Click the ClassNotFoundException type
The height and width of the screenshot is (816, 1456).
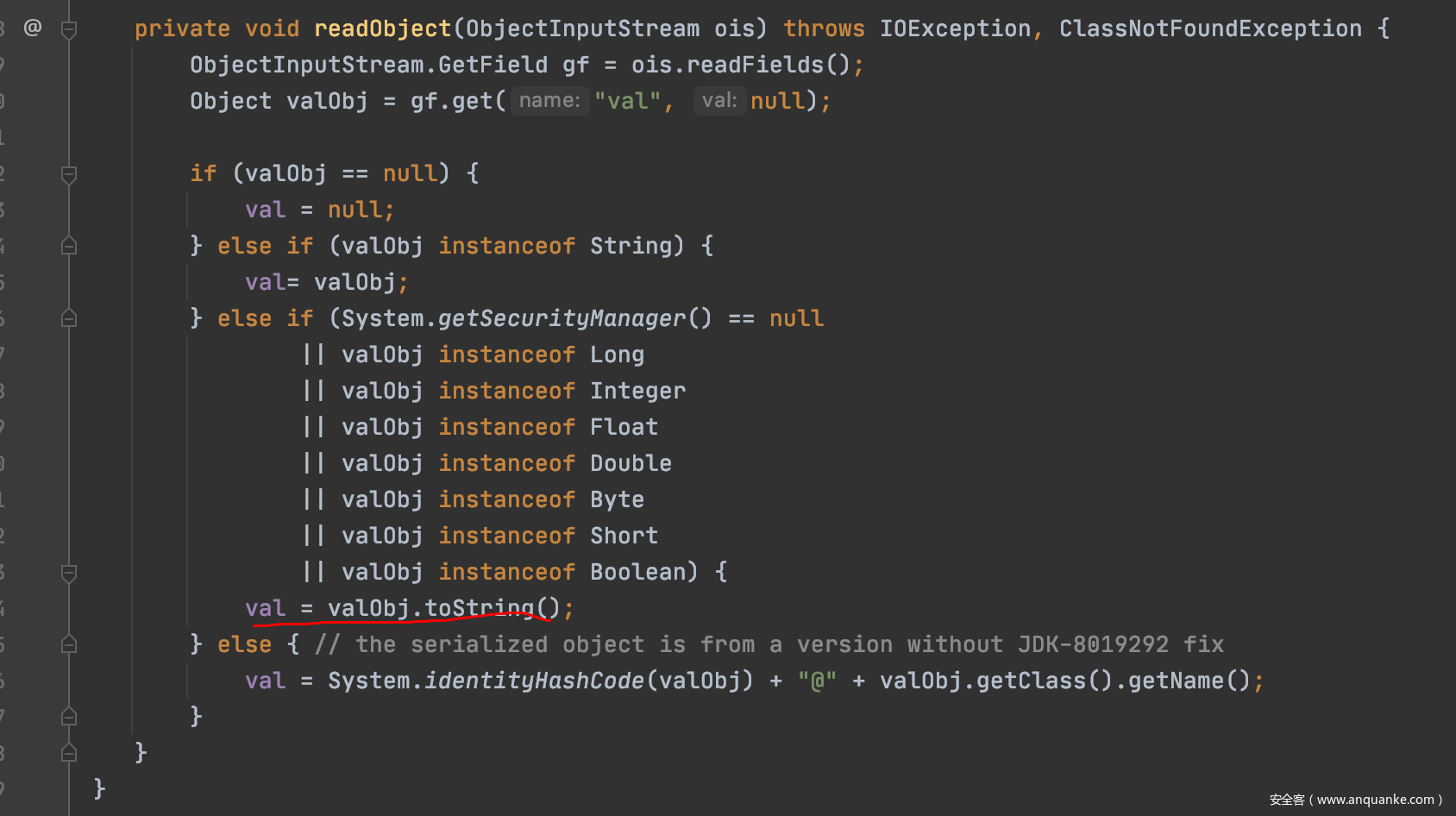pyautogui.click(x=1210, y=28)
